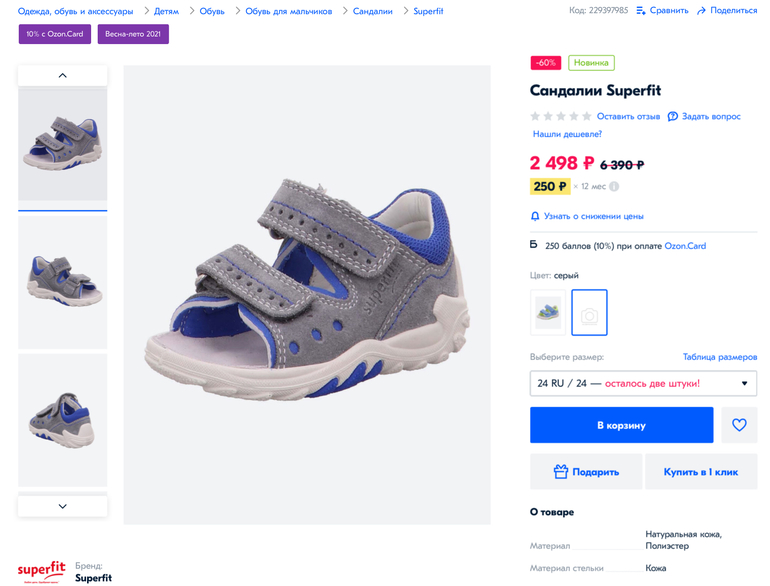The image size is (770, 586).
Task: Click the price drop bell icon
Action: tap(535, 216)
